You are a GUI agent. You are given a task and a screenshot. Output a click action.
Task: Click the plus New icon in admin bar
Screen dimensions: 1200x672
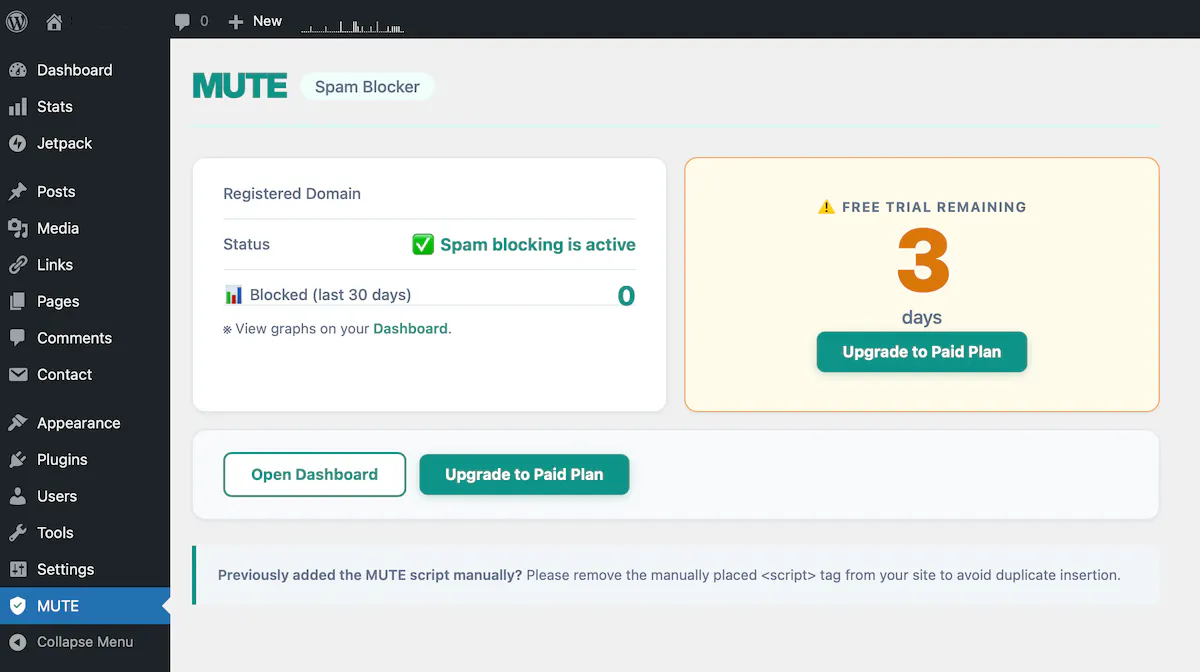click(236, 21)
